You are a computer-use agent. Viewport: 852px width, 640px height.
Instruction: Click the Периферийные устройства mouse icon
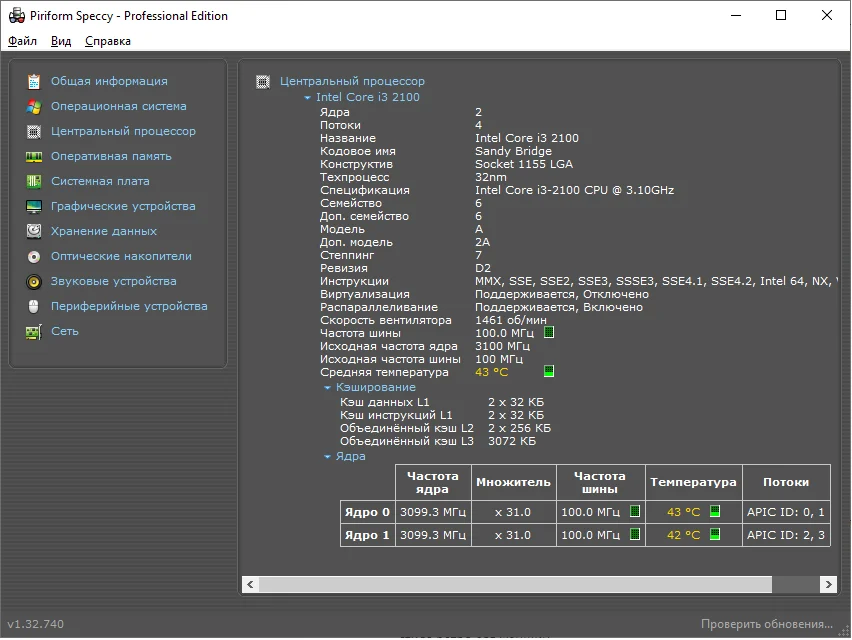tap(34, 306)
